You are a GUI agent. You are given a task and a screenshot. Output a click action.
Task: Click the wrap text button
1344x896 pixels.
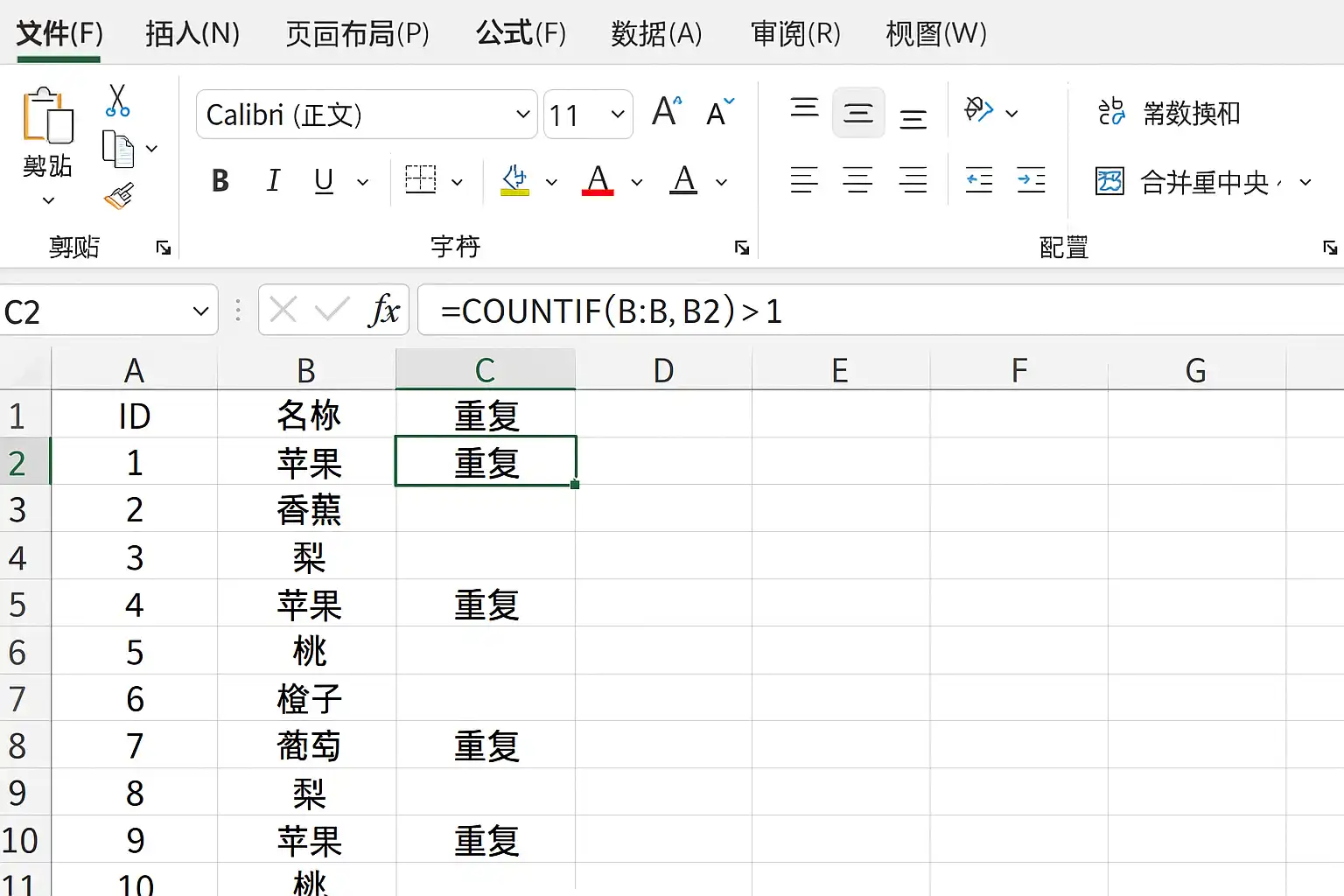[1168, 112]
